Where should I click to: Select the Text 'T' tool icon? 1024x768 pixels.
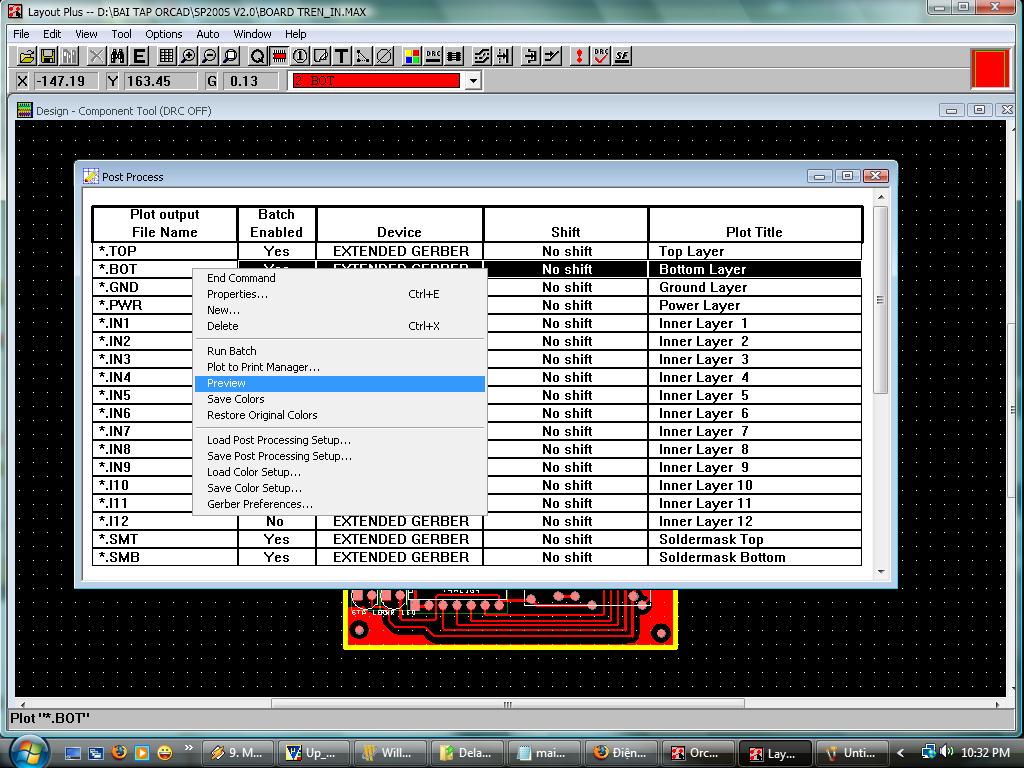(342, 56)
